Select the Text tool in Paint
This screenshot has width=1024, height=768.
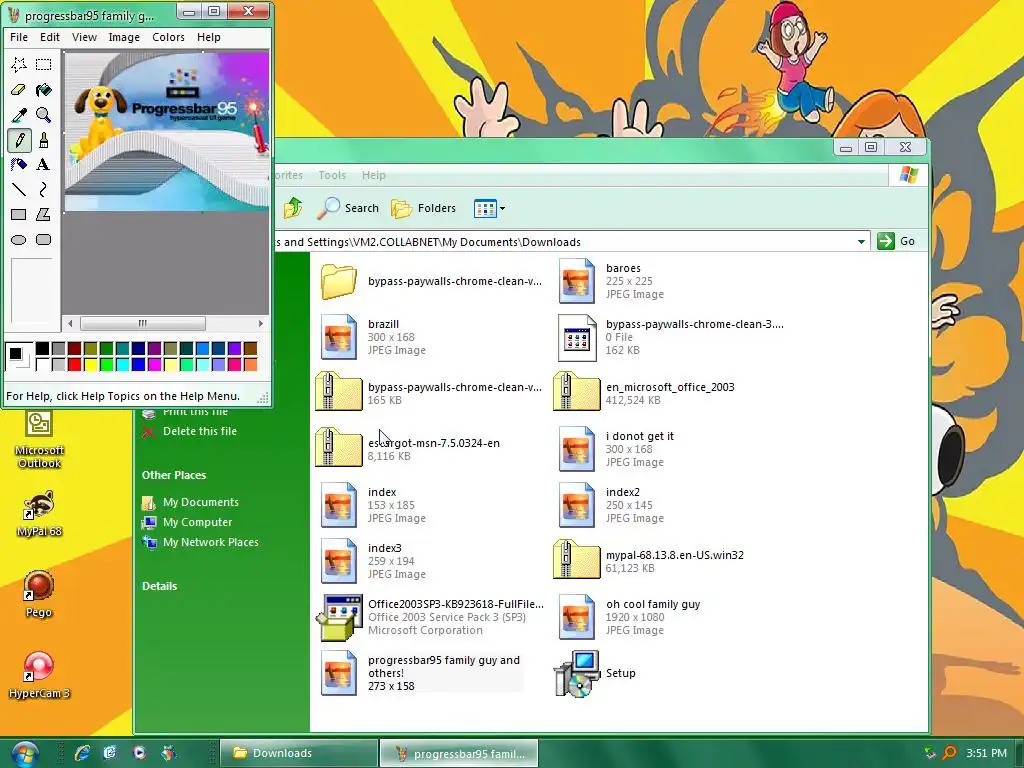point(43,165)
